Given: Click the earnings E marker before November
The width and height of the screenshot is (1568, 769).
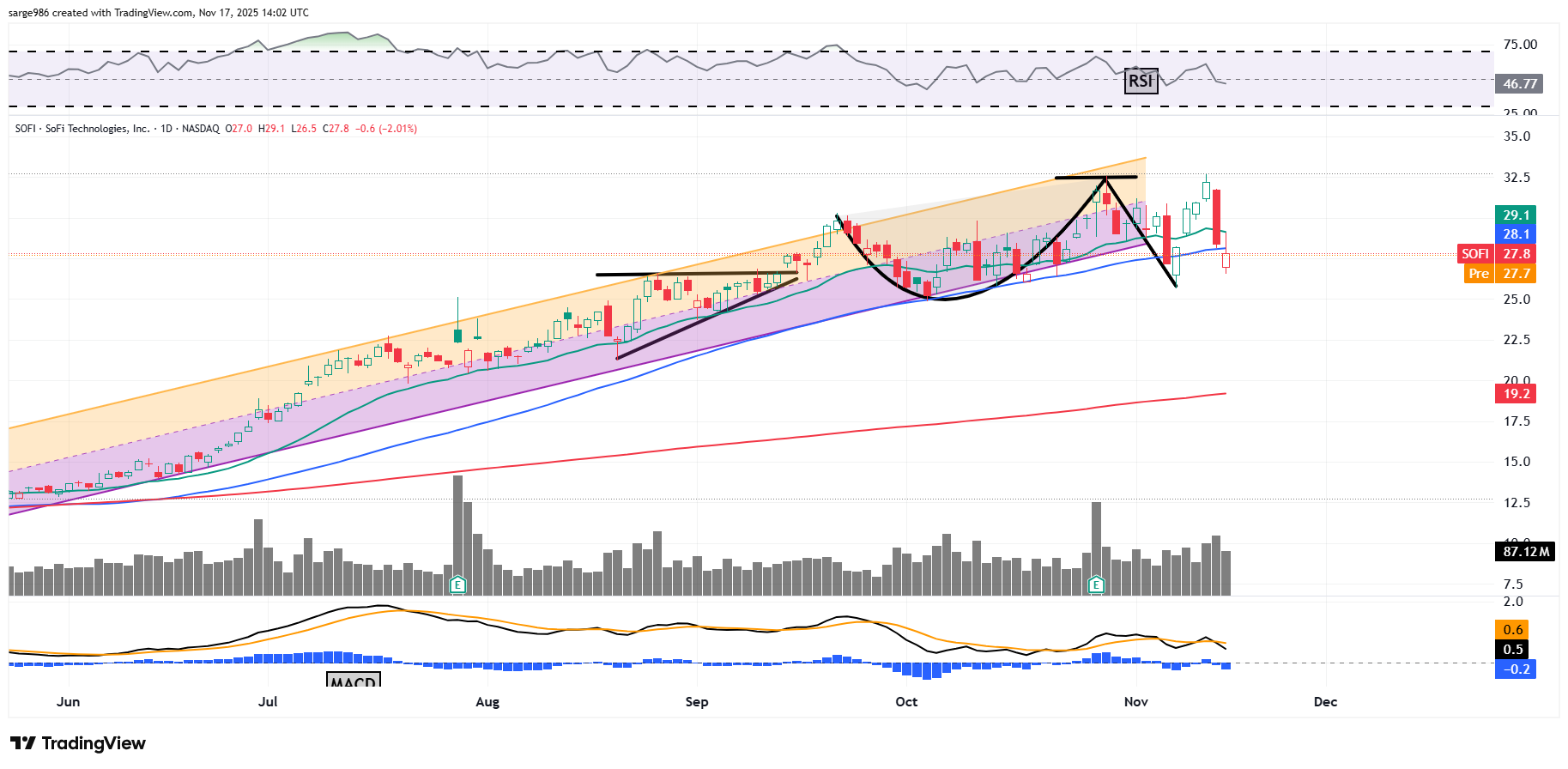Looking at the screenshot, I should [x=1096, y=585].
